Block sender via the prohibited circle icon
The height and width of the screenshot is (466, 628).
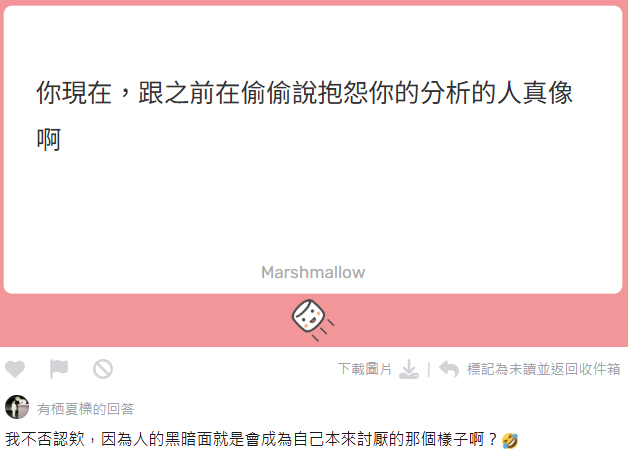pos(103,369)
